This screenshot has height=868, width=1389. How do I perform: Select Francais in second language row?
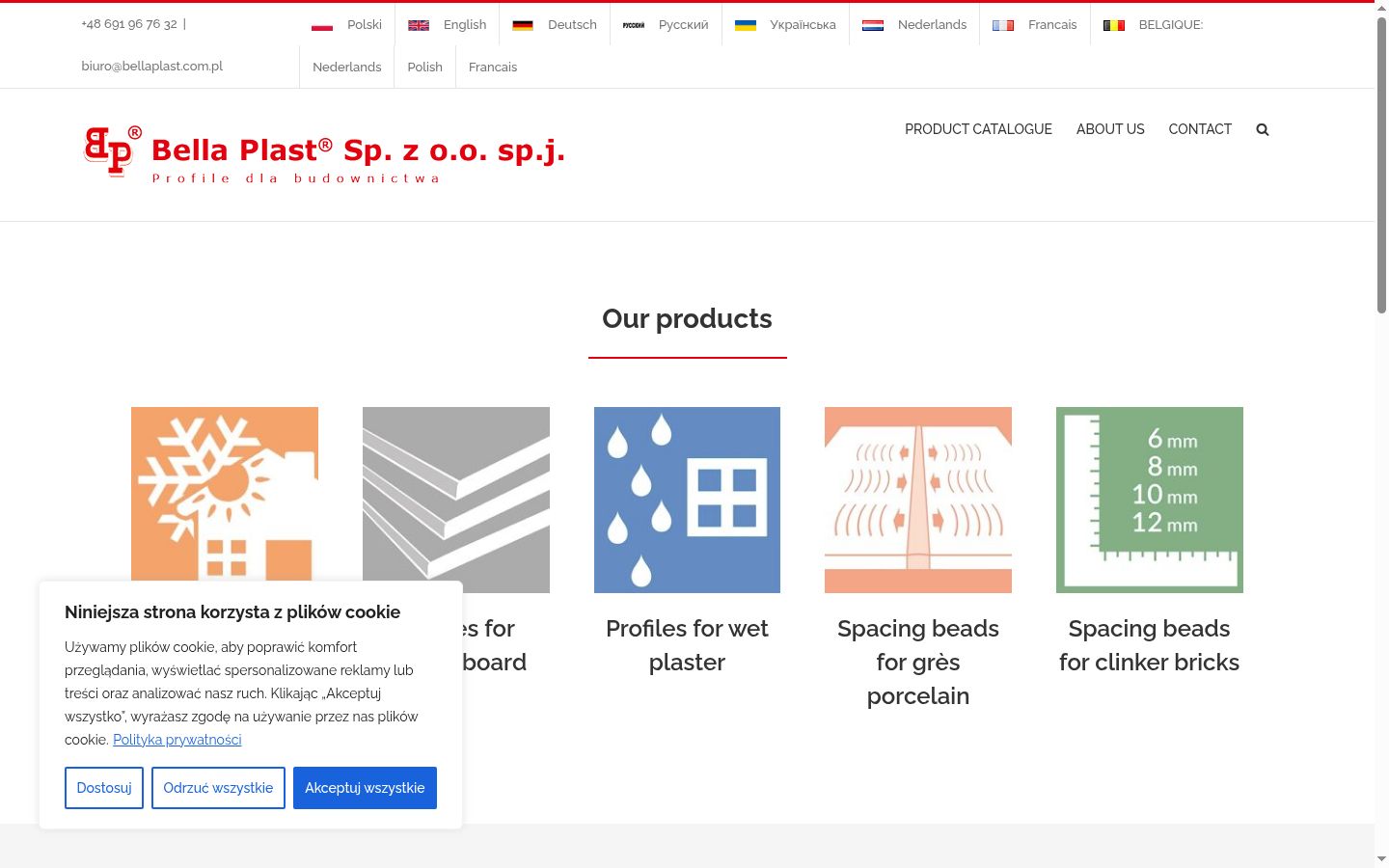[x=493, y=67]
